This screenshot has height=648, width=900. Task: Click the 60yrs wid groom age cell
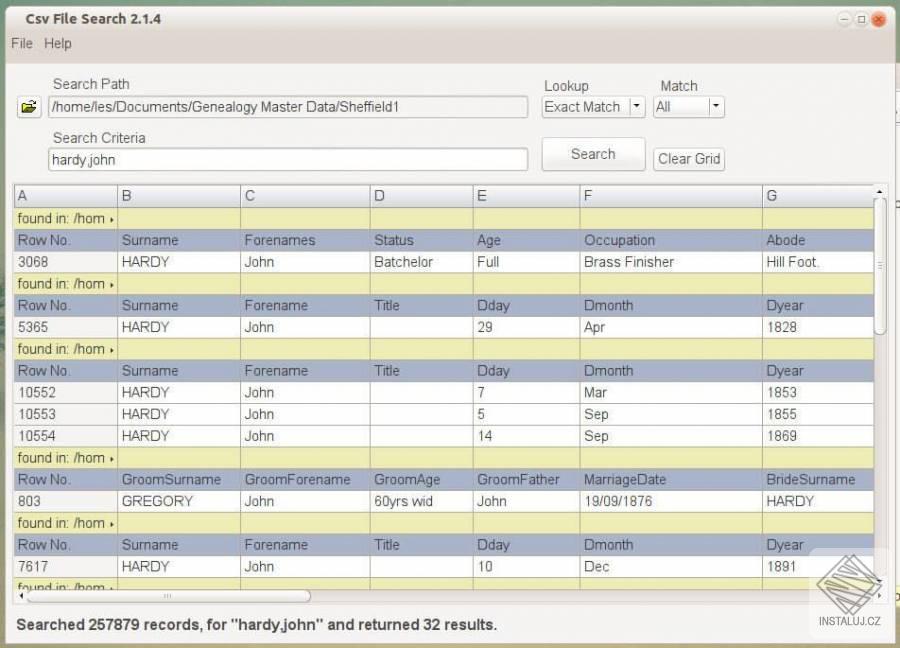click(422, 502)
